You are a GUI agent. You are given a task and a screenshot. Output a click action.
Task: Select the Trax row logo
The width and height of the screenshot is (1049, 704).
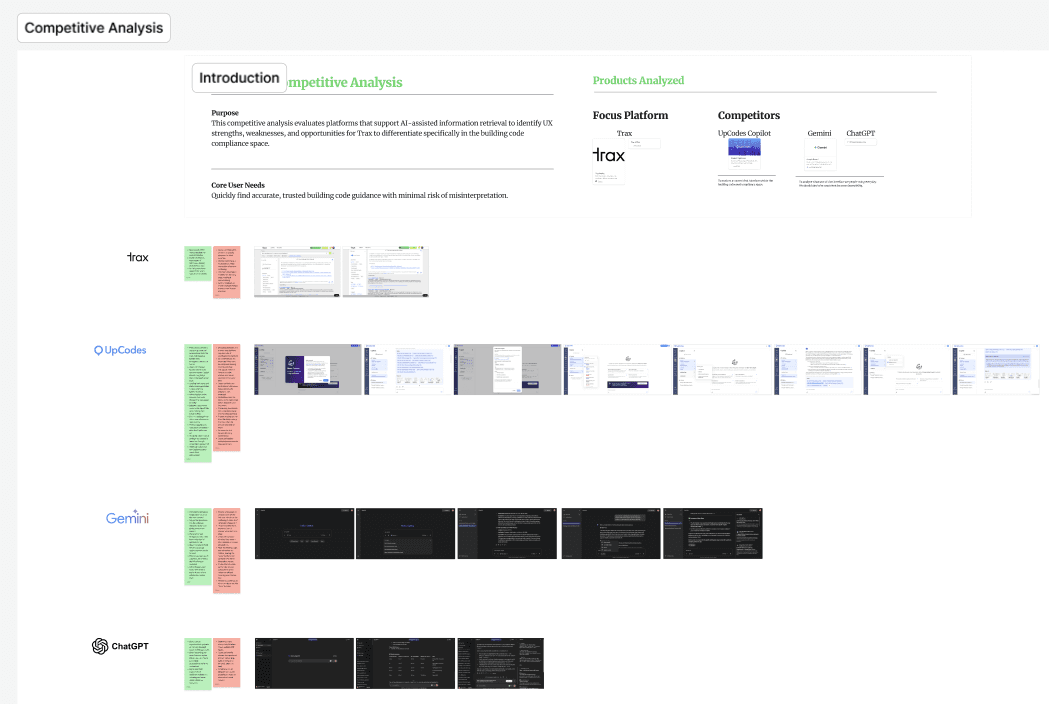(138, 257)
